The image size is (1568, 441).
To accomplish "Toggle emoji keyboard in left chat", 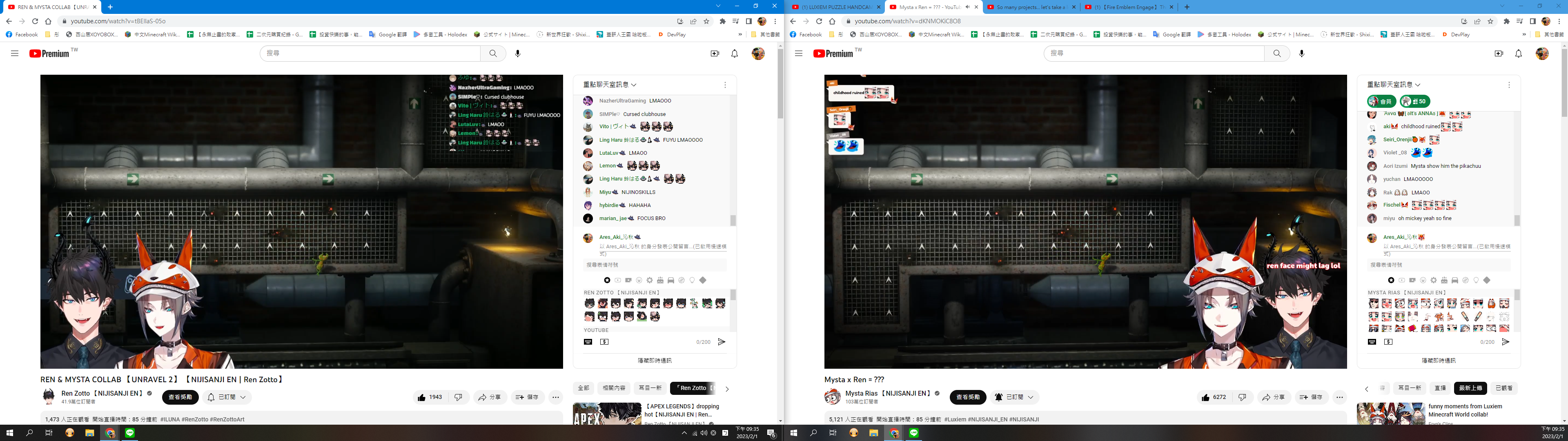I will pos(588,342).
